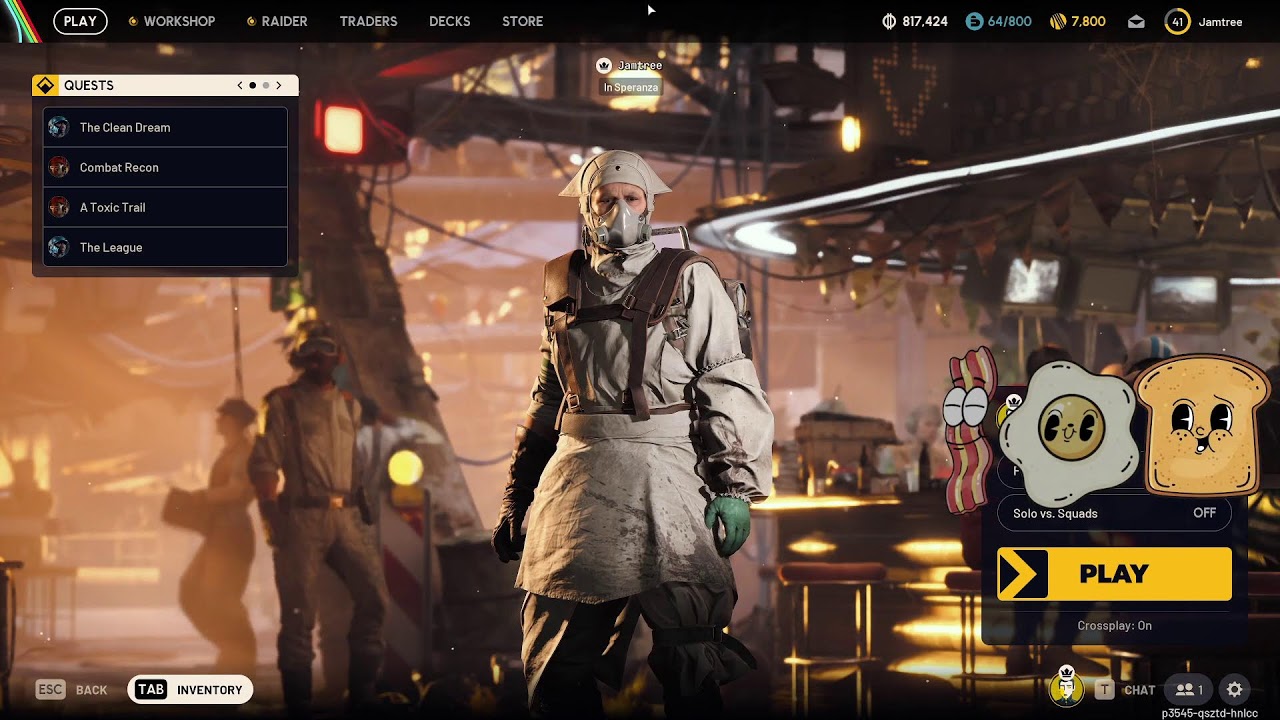This screenshot has width=1280, height=720.
Task: Open The League quest
Action: (165, 247)
